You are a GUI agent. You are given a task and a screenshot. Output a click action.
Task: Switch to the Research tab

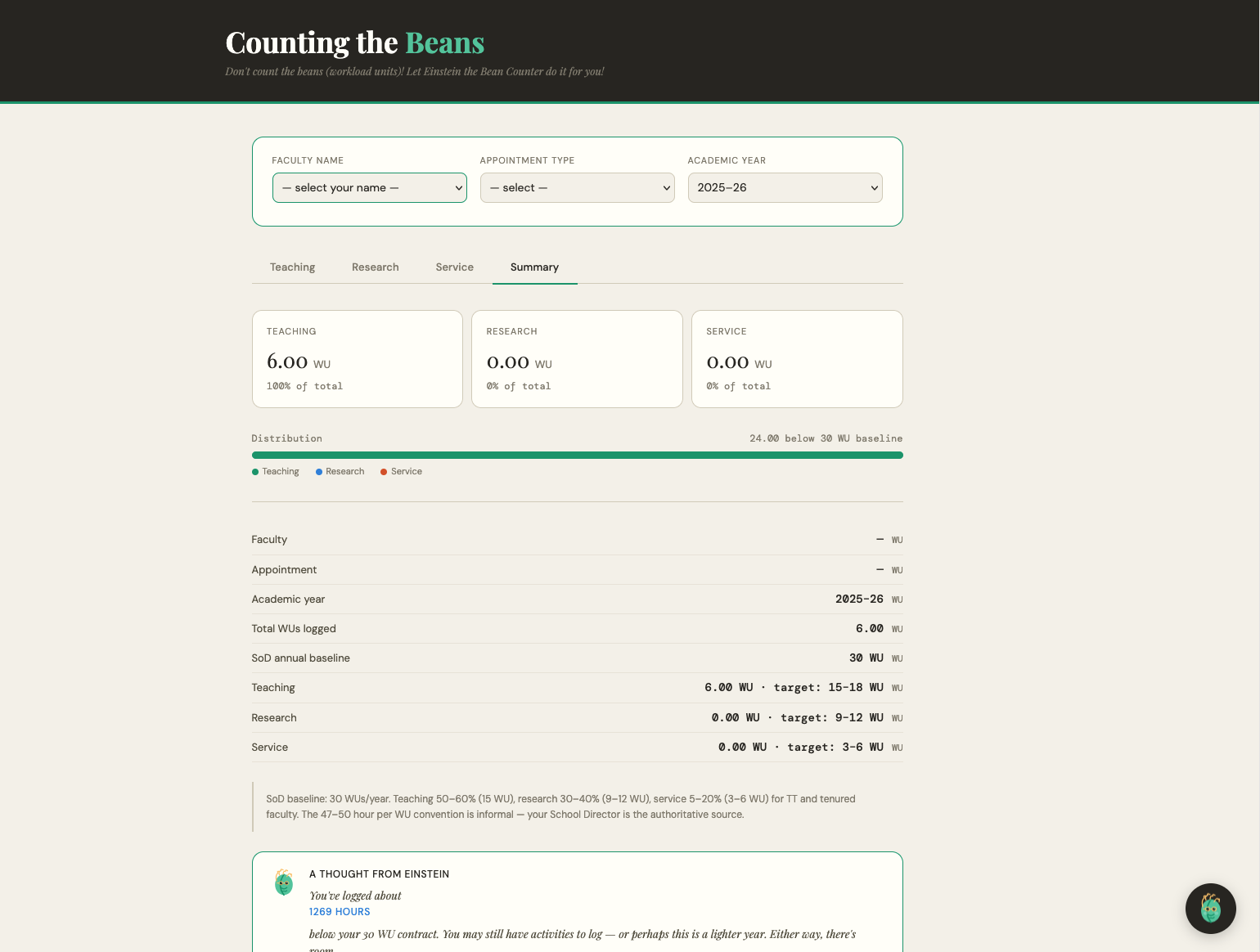pyautogui.click(x=376, y=267)
